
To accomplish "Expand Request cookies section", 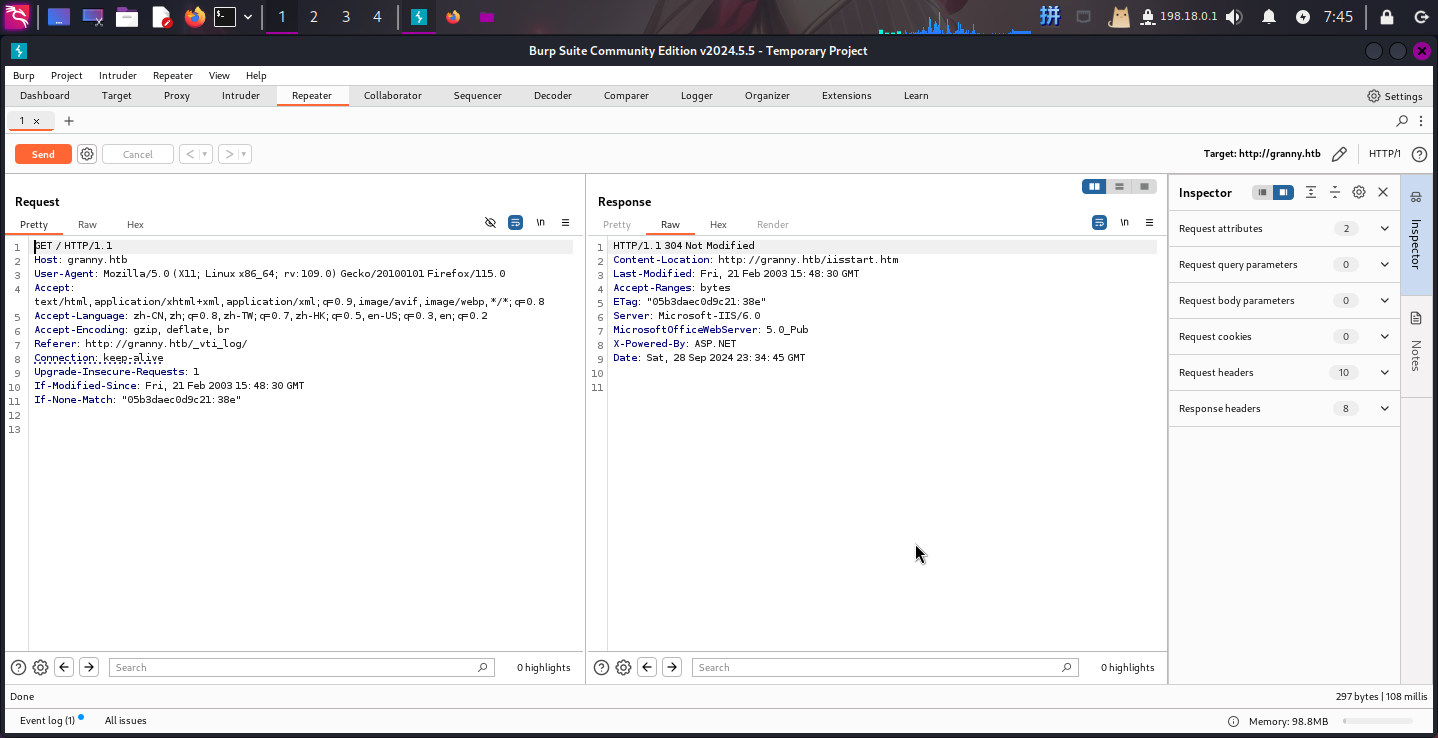I will point(1284,337).
